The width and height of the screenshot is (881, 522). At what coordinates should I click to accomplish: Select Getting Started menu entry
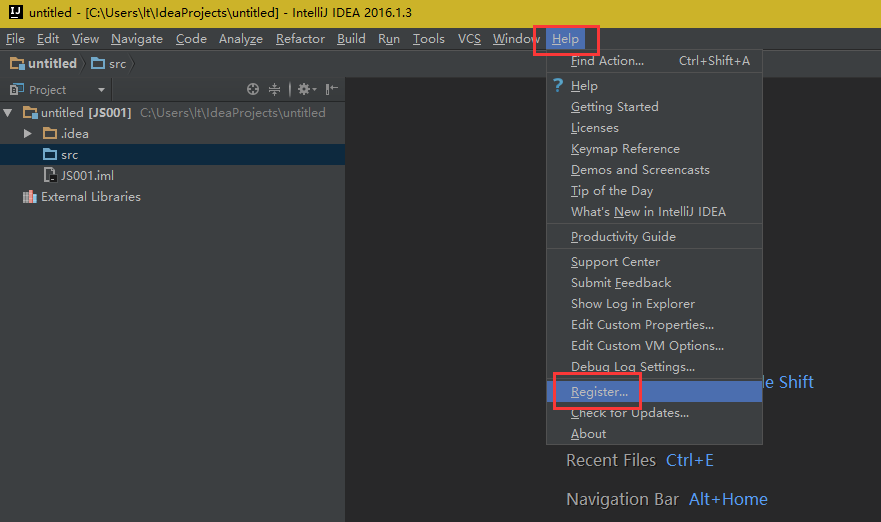[x=655, y=107]
